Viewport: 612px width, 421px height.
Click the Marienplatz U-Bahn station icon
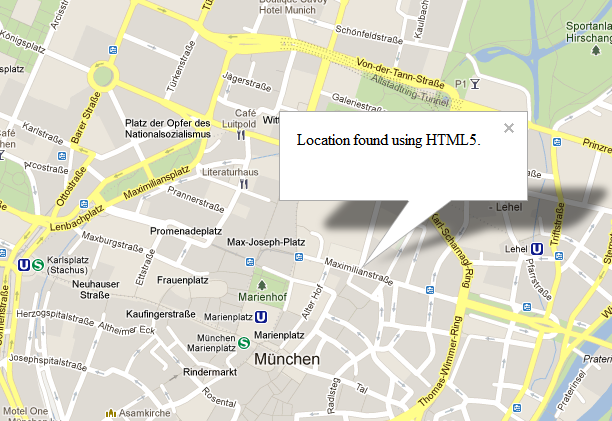click(x=261, y=317)
